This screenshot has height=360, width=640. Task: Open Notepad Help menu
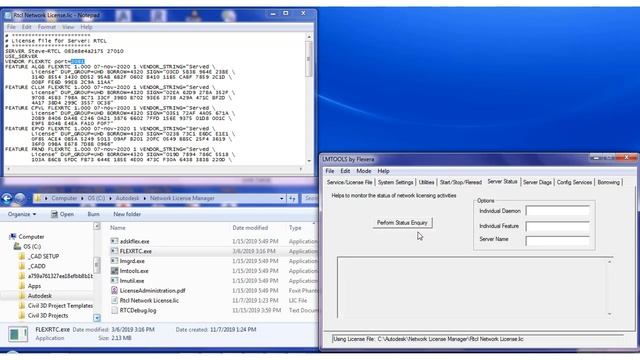pyautogui.click(x=86, y=27)
